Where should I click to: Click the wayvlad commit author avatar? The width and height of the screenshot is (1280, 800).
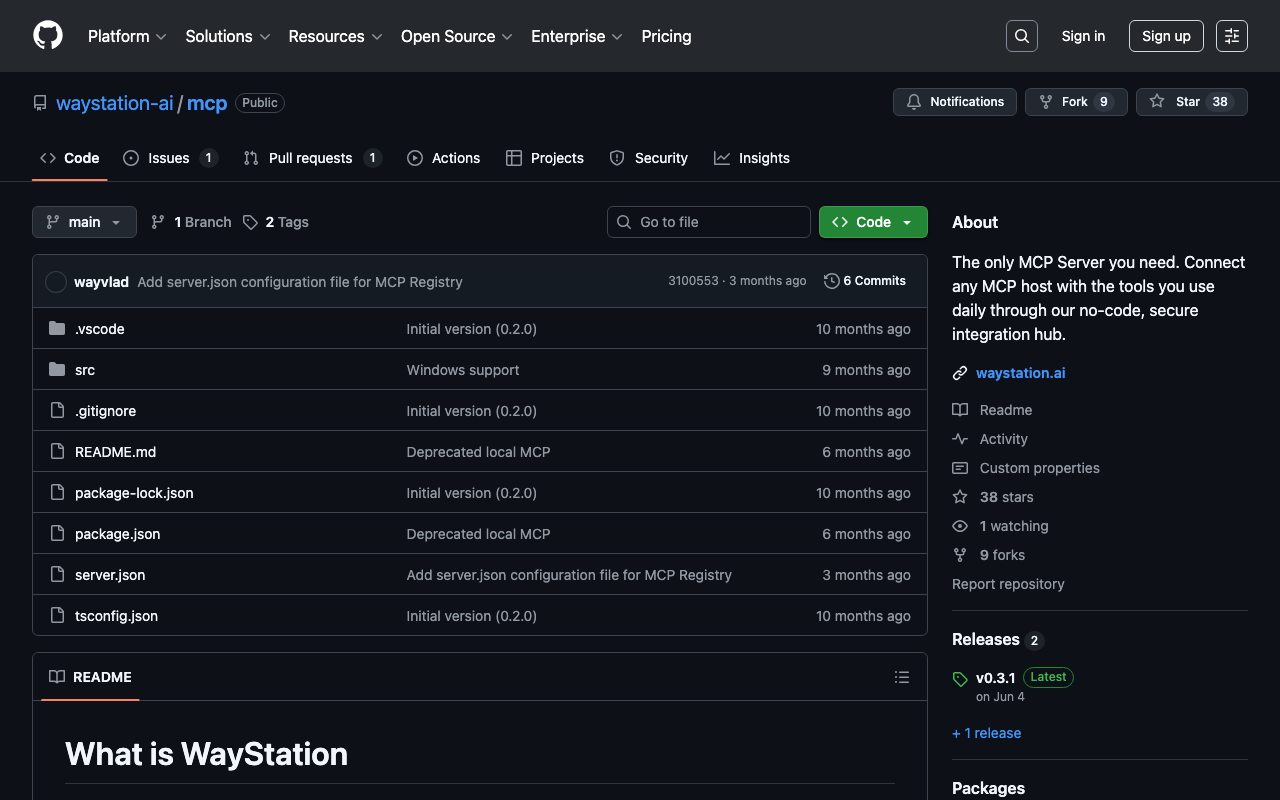coord(56,282)
